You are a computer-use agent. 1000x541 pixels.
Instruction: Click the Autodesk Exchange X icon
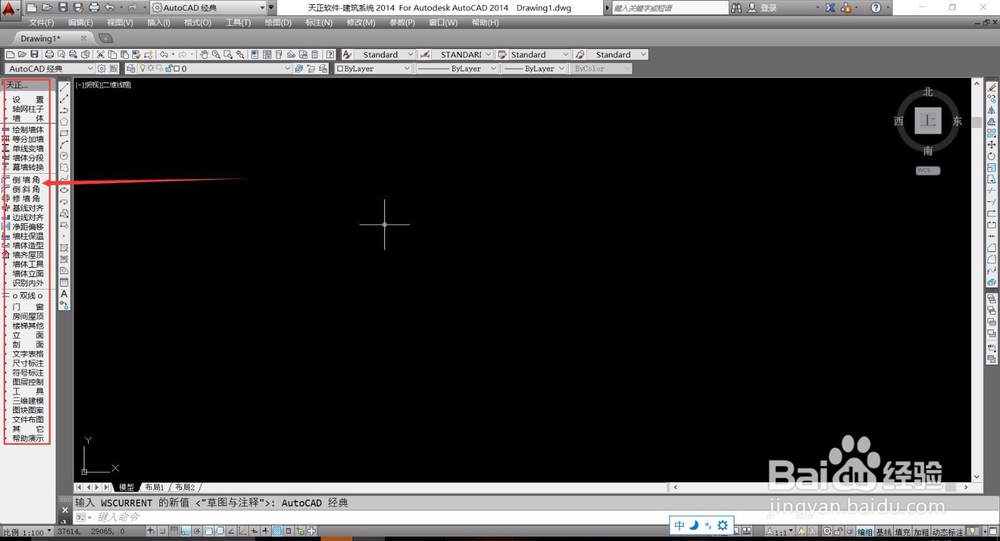(830, 8)
